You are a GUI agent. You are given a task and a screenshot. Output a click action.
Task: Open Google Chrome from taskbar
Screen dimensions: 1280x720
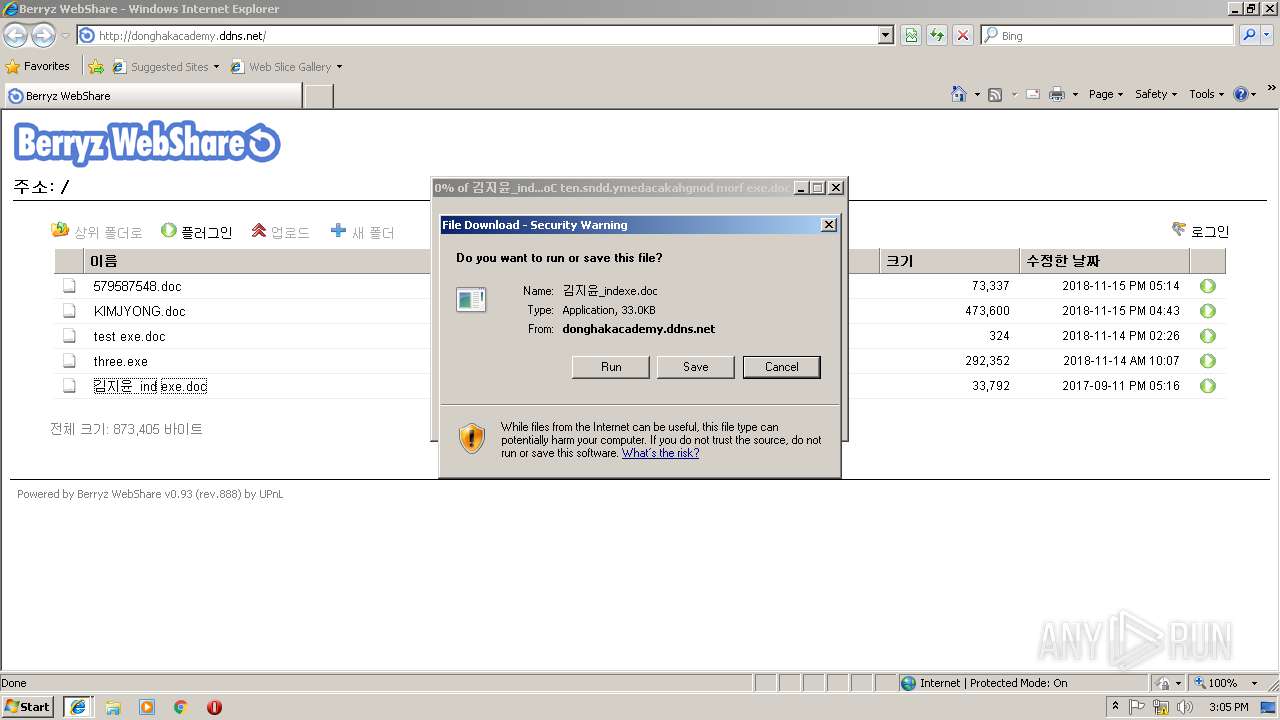click(181, 707)
